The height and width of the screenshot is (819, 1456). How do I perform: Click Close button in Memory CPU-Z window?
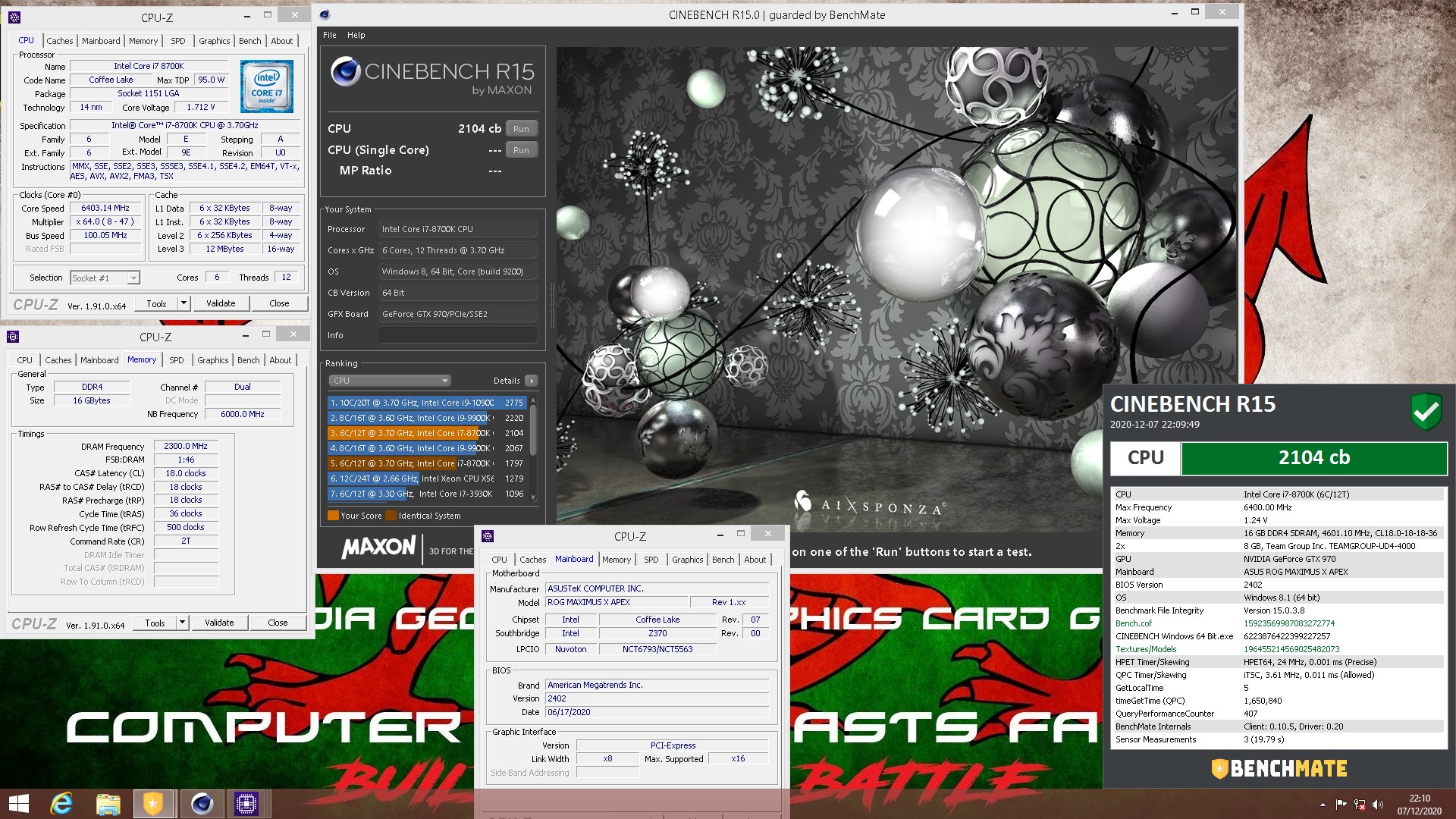click(278, 623)
